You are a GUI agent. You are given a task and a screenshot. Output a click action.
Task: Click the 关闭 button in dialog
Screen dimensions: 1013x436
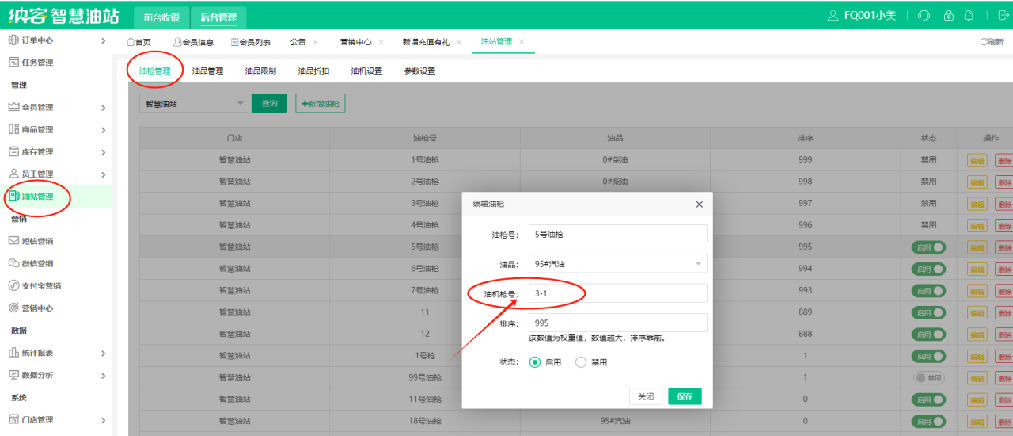pos(646,396)
